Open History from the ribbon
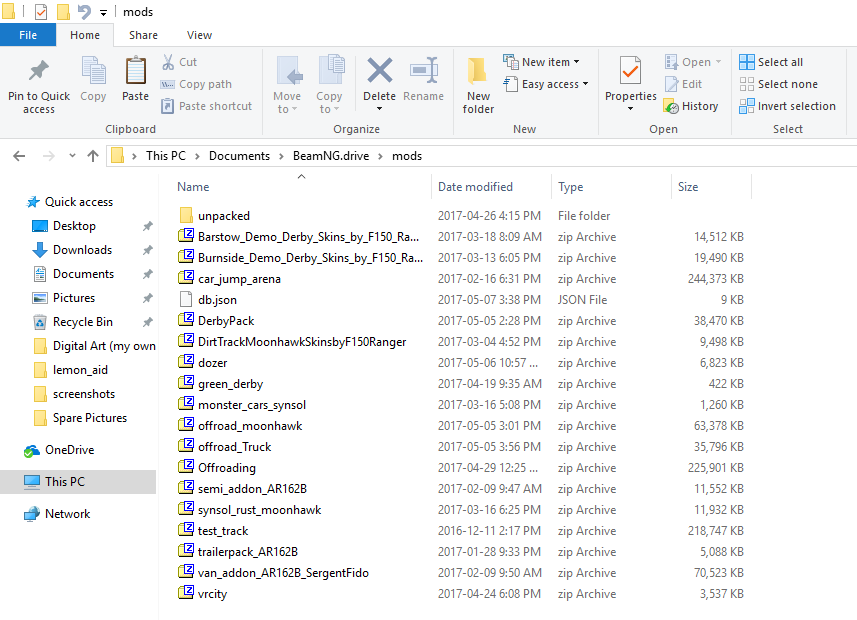The width and height of the screenshot is (857, 620). coord(691,106)
